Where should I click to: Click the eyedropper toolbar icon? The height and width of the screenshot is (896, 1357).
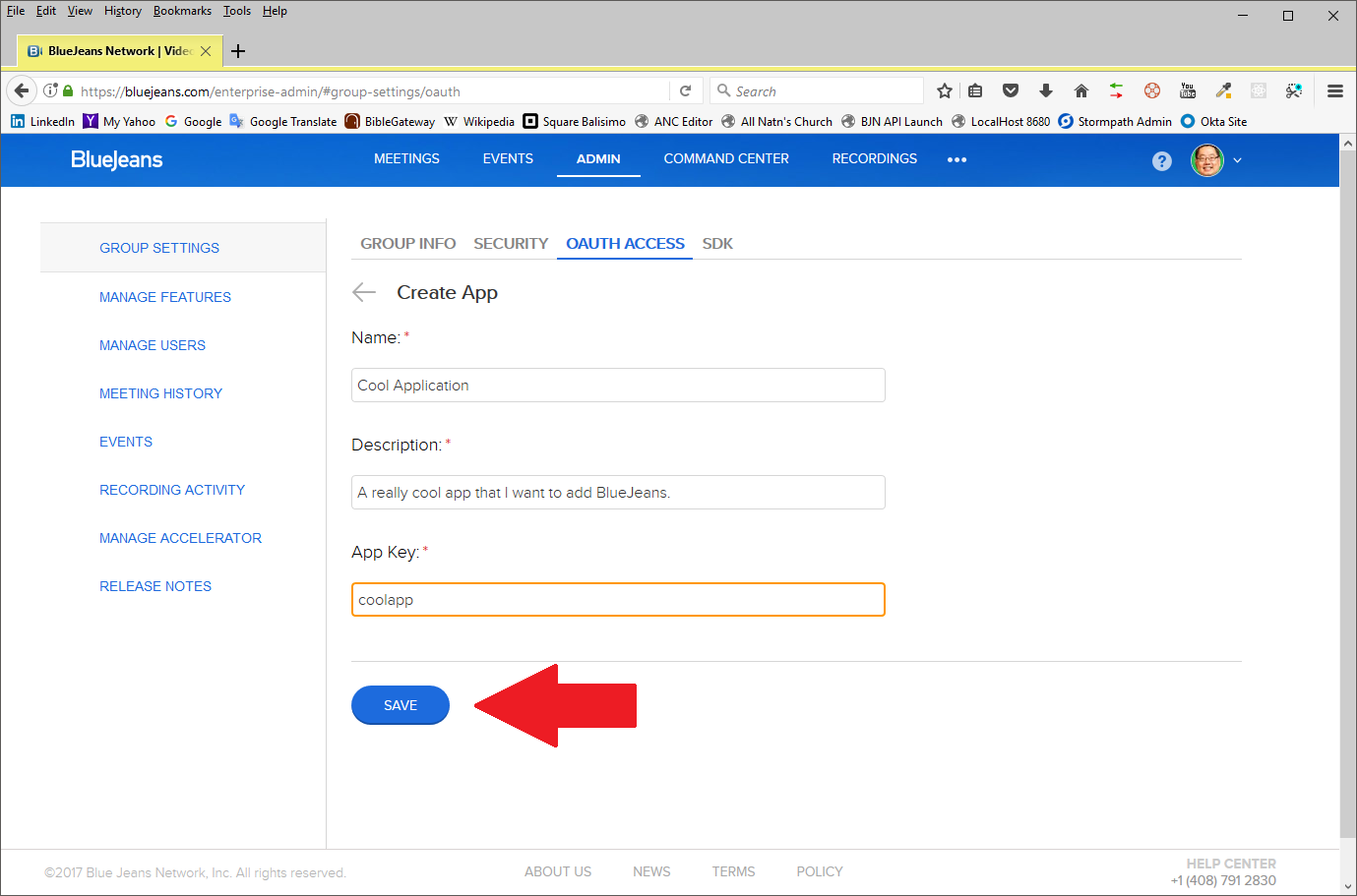[1223, 90]
